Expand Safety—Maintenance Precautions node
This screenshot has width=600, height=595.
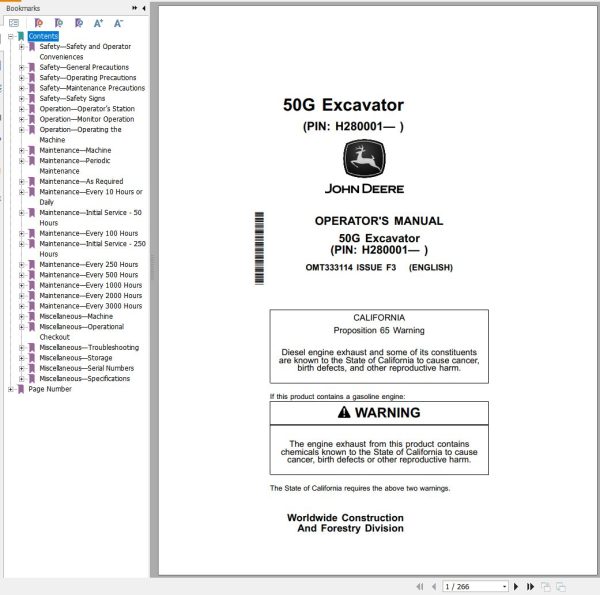pos(22,88)
